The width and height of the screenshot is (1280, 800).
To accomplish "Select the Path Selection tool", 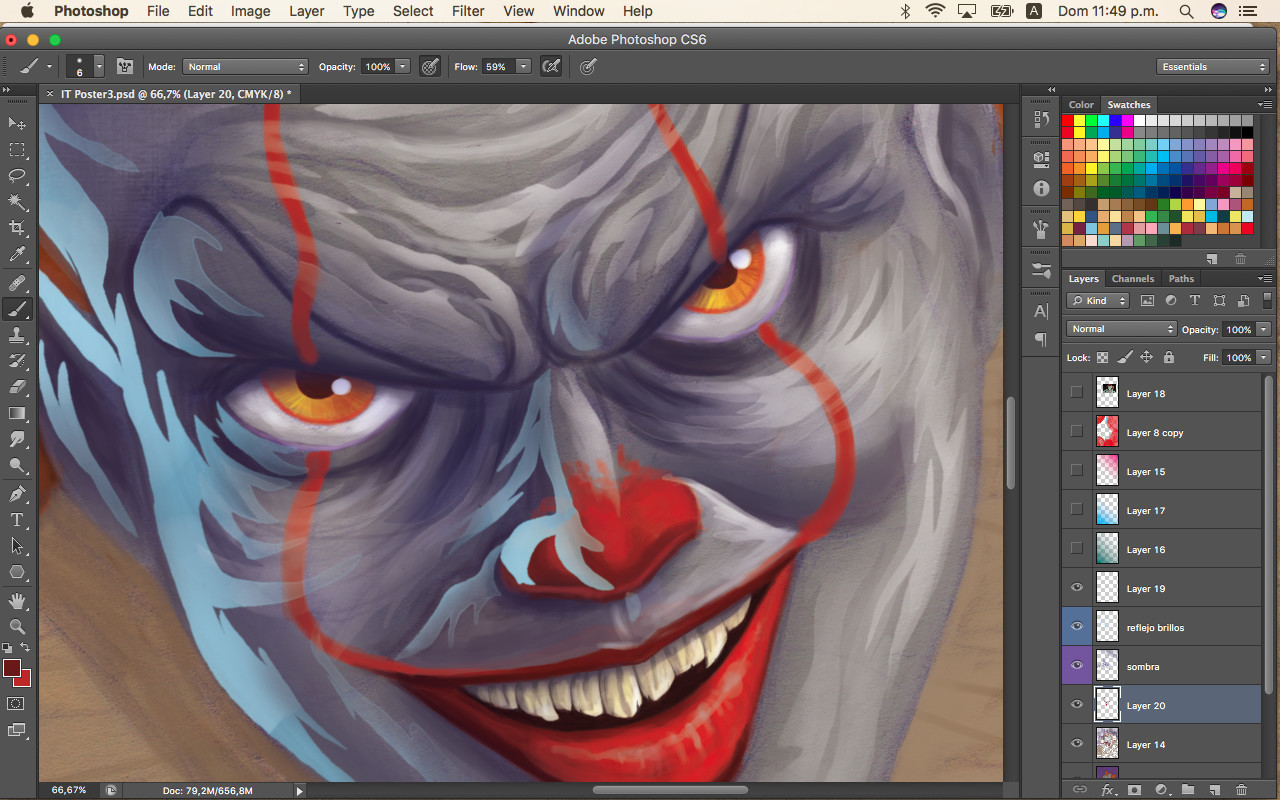I will click(17, 546).
